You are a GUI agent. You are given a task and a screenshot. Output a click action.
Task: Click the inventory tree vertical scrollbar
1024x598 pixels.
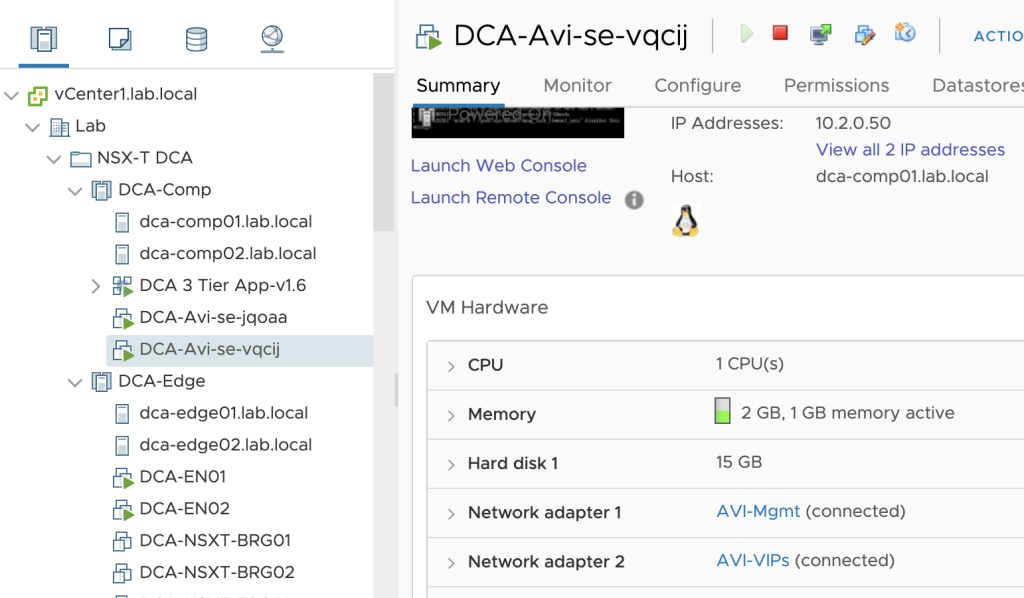click(383, 151)
